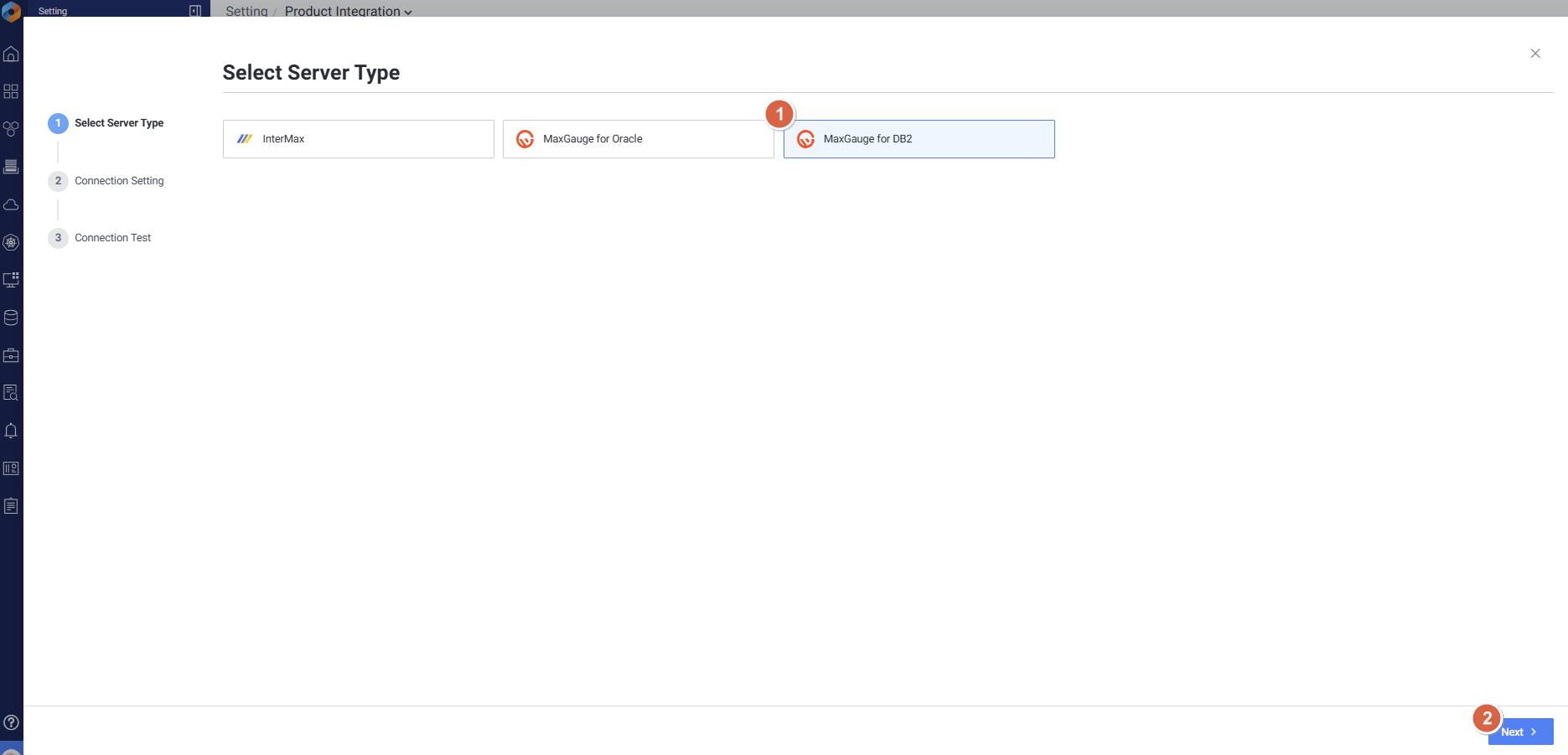Image resolution: width=1568 pixels, height=755 pixels.
Task: Select InterMax server type
Action: click(x=358, y=139)
